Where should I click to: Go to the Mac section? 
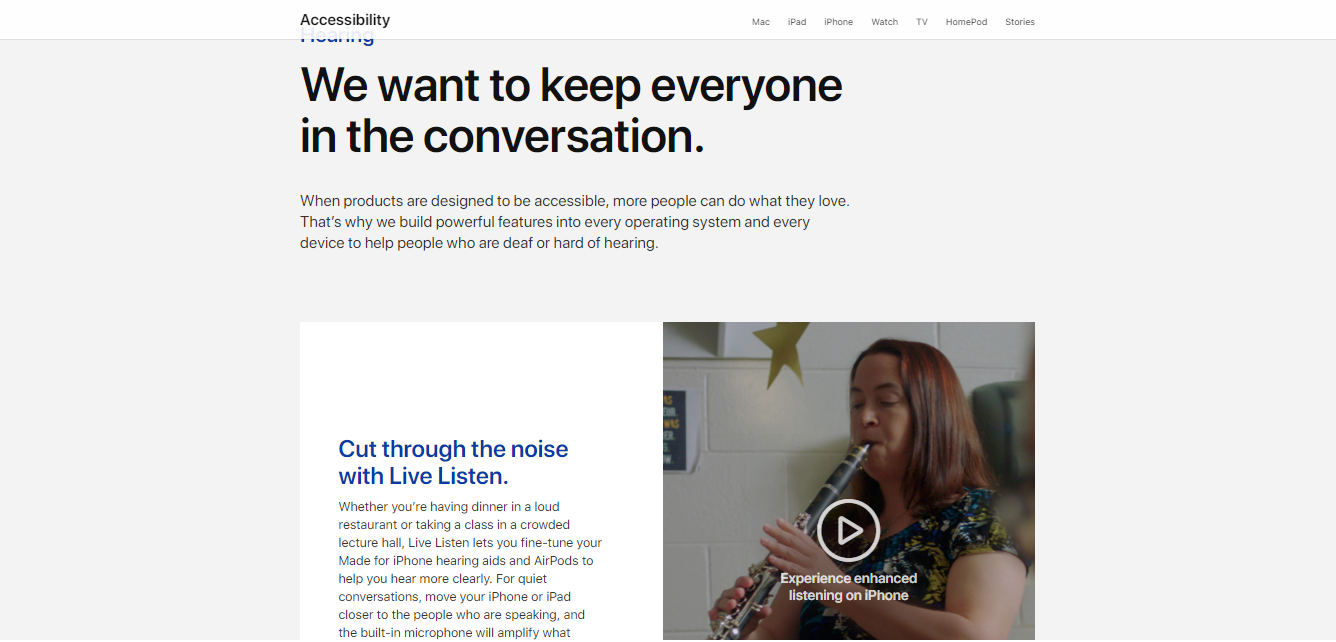[761, 22]
